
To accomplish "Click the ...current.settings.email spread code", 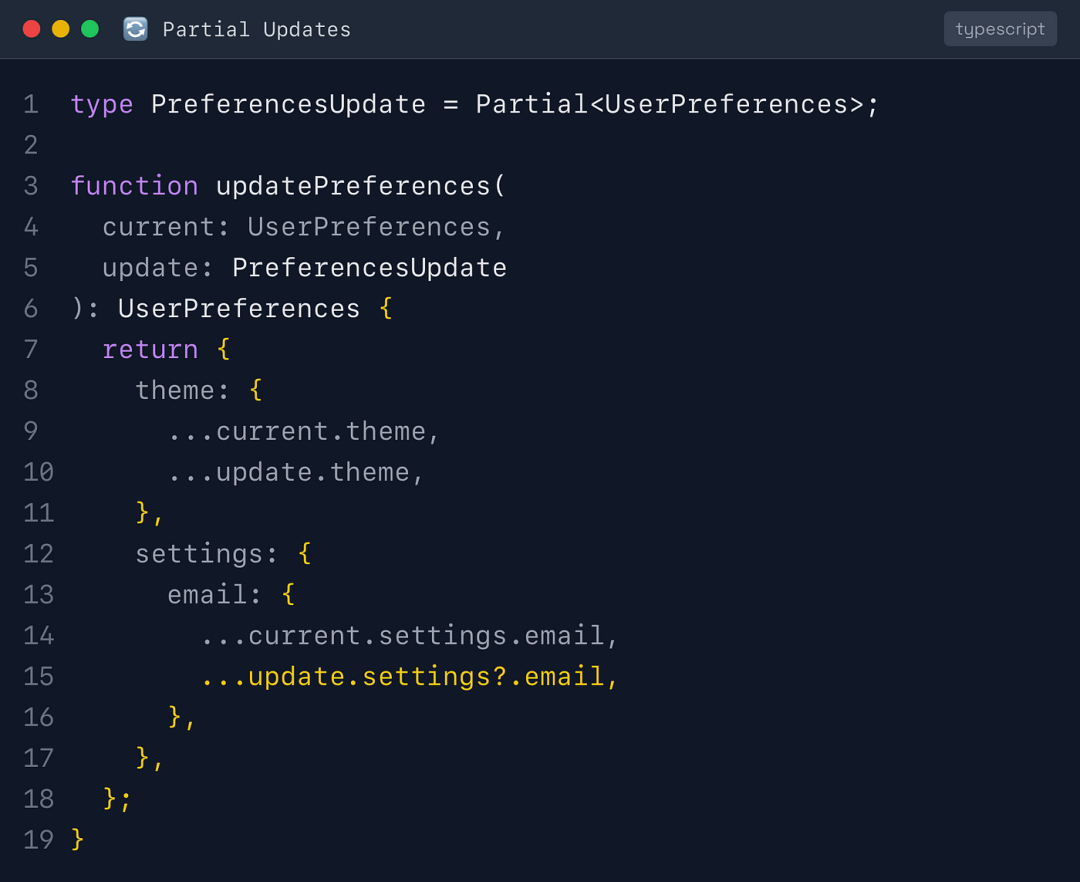I will click(410, 635).
